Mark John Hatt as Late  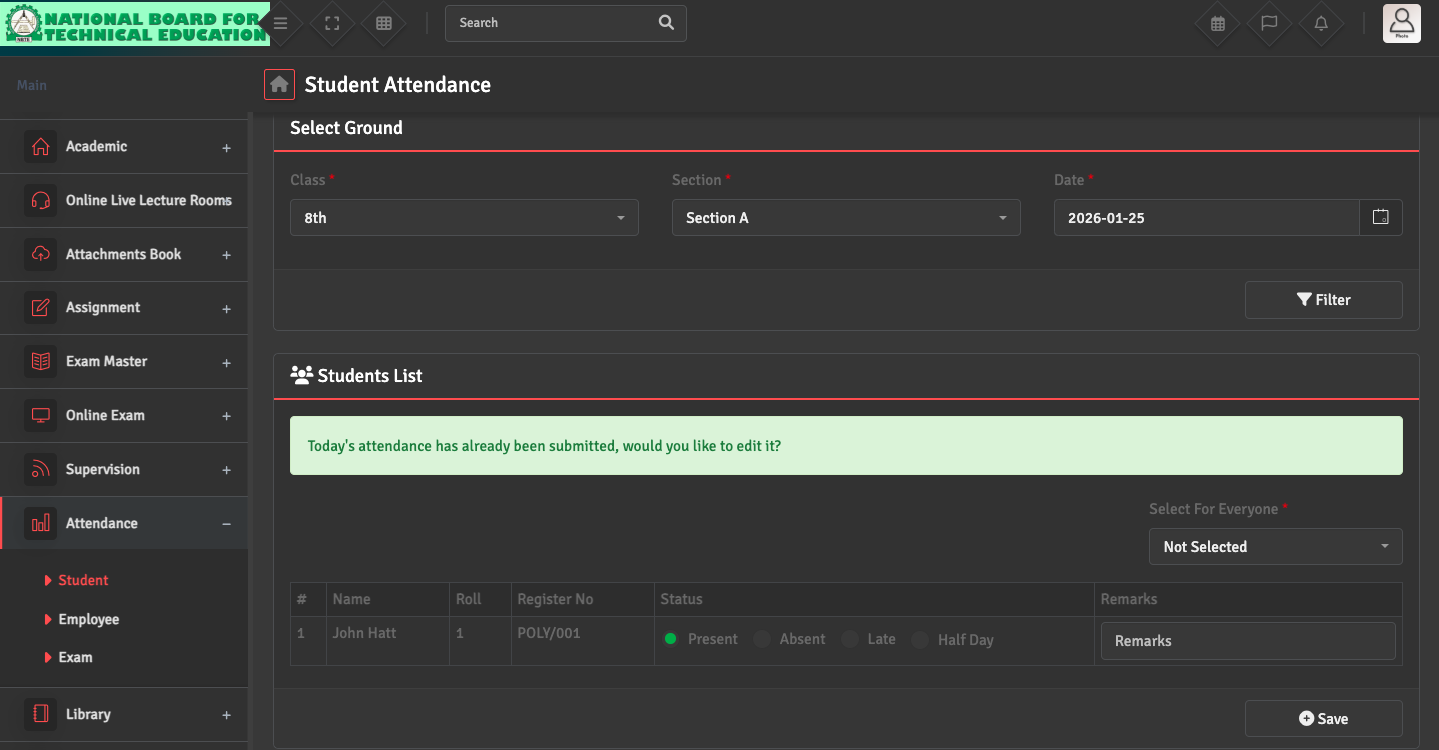[x=850, y=639]
